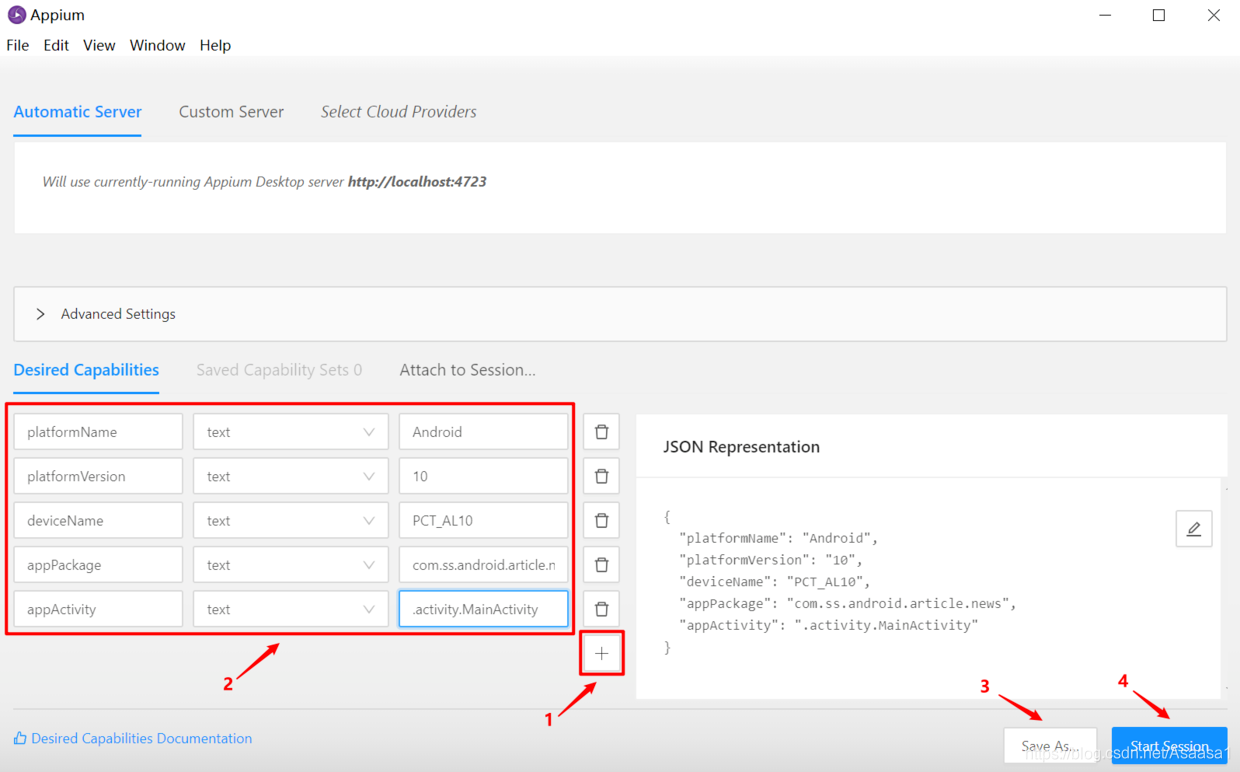The image size is (1240, 772).
Task: Switch to Custom Server tab
Action: [231, 112]
